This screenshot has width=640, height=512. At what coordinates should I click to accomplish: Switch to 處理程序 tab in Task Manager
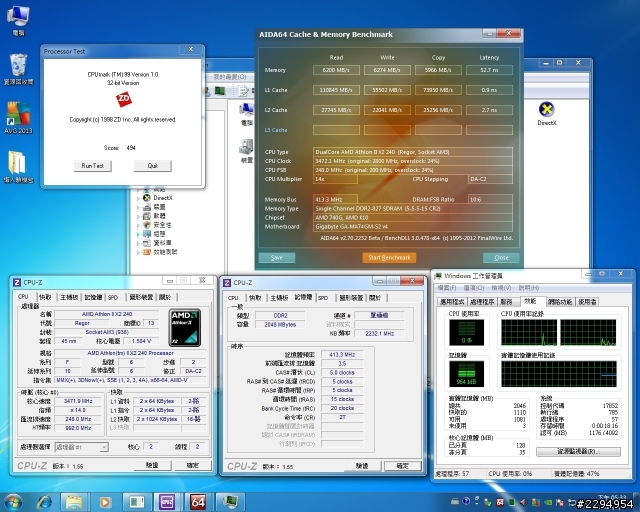point(482,302)
